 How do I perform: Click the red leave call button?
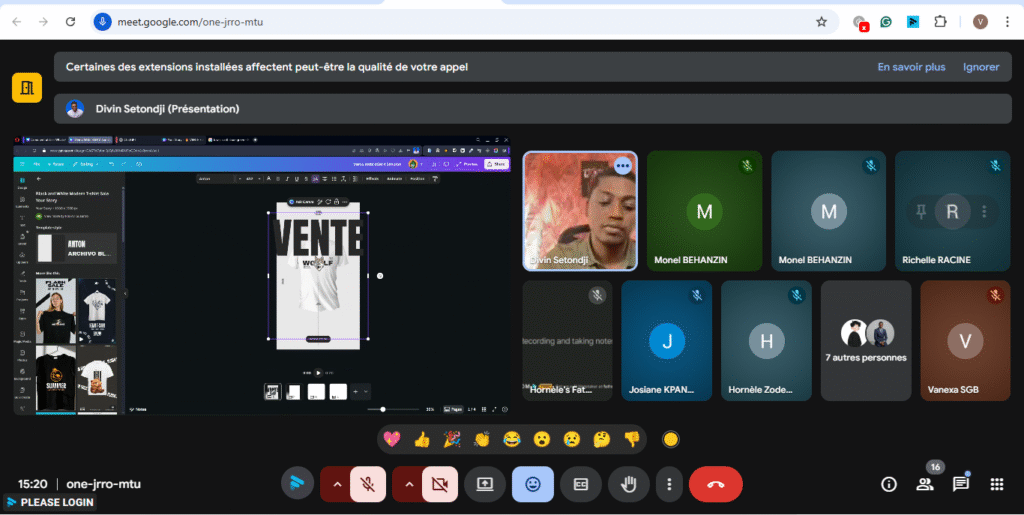pyautogui.click(x=715, y=484)
